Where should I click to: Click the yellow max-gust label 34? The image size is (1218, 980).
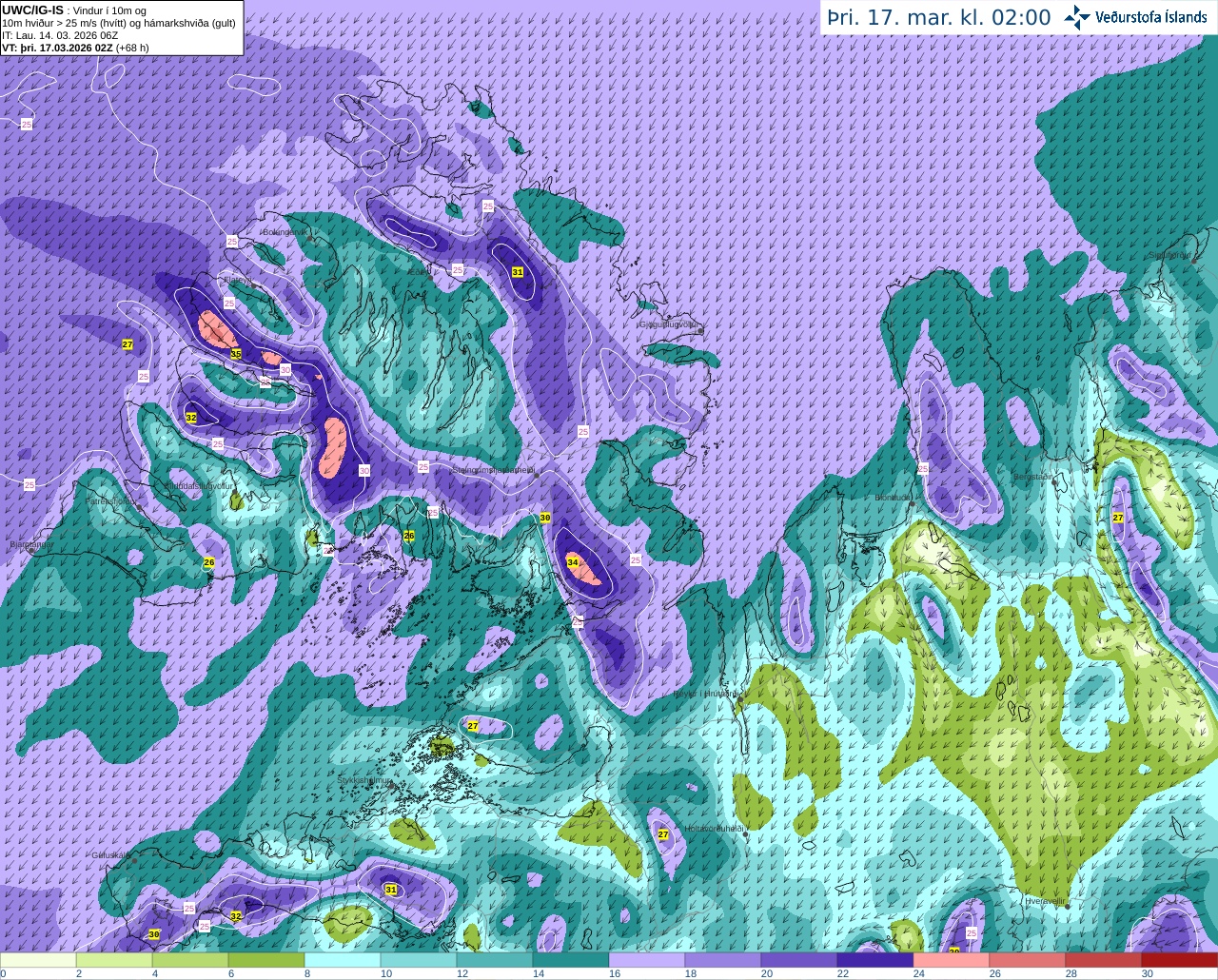573,562
